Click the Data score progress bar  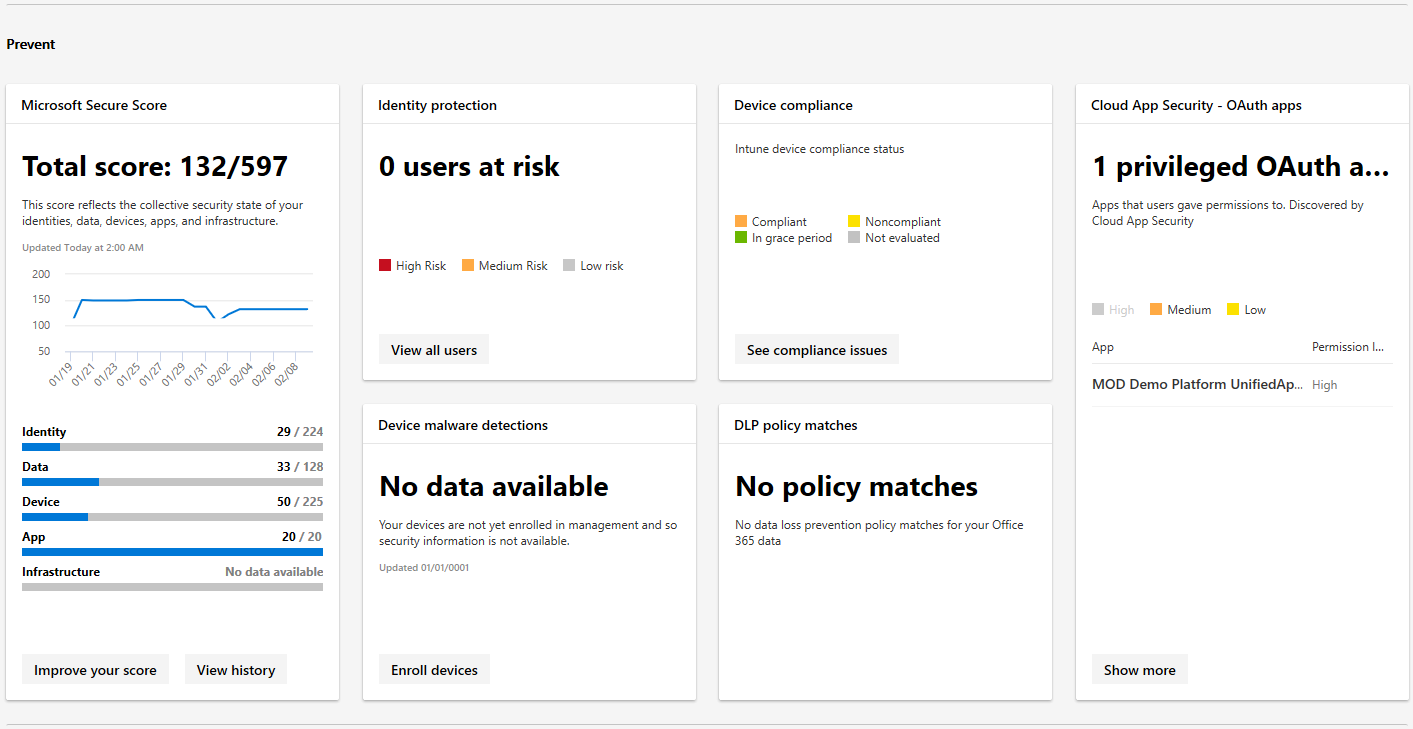pos(172,482)
